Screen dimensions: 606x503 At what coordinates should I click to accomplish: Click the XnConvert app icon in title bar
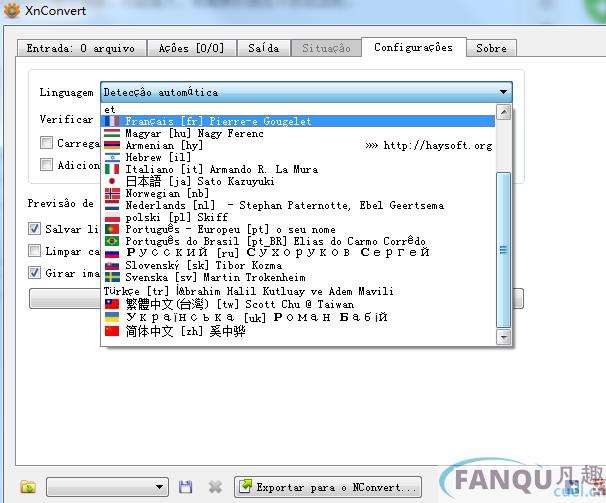[12, 10]
